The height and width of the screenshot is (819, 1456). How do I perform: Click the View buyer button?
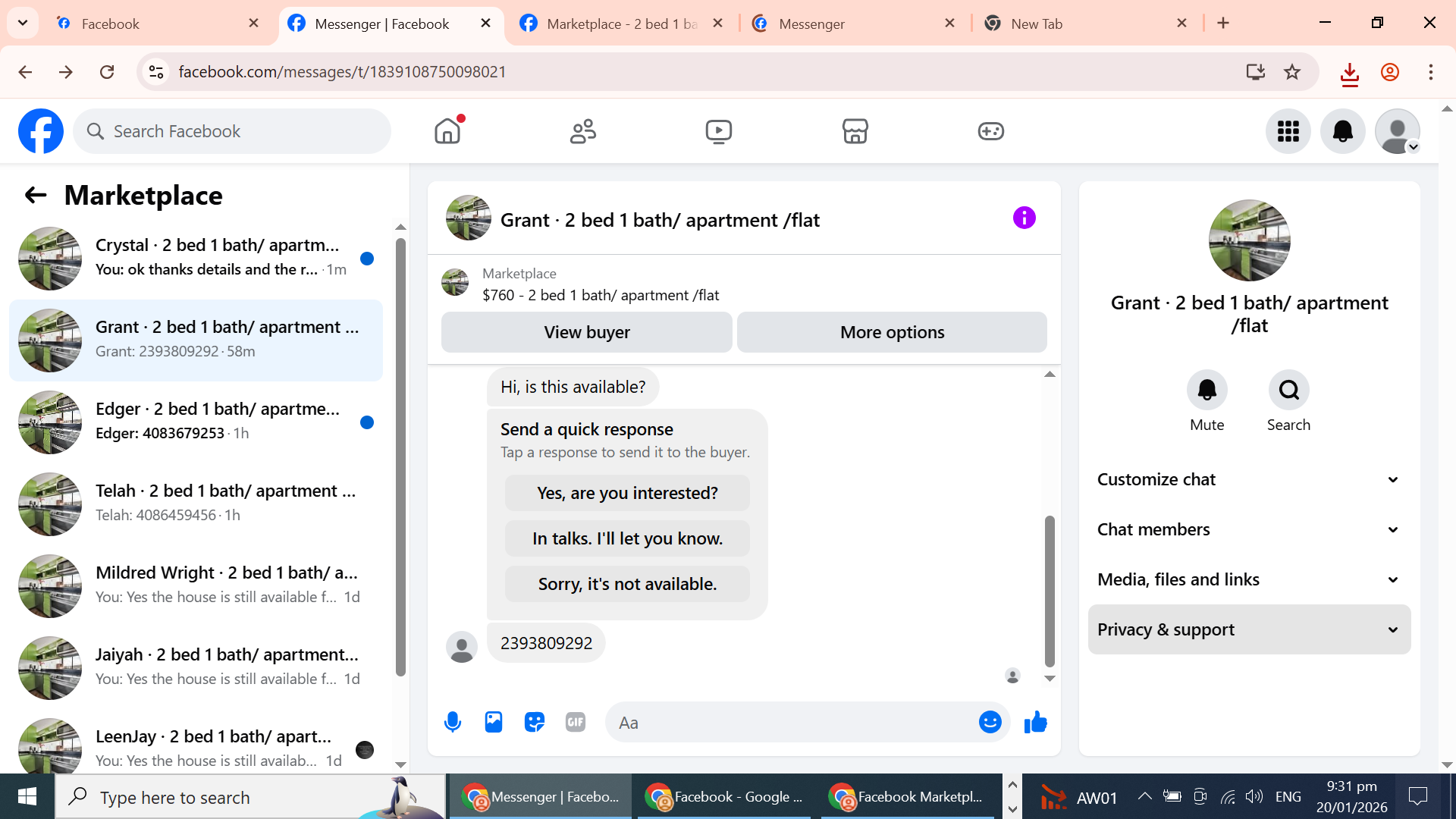coord(587,332)
